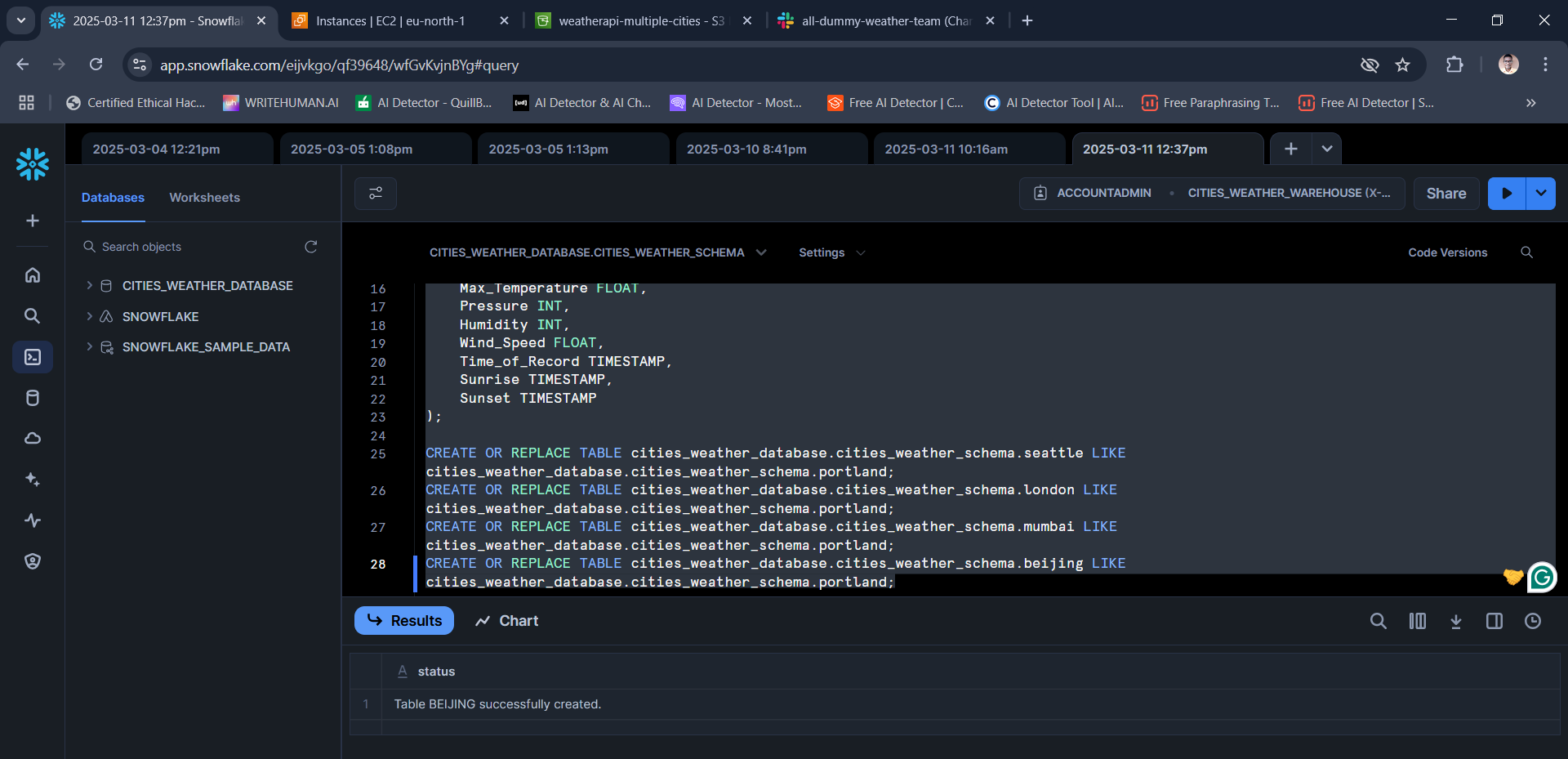Image resolution: width=1568 pixels, height=759 pixels.
Task: Open browser extensions puzzle icon
Action: tap(1454, 65)
